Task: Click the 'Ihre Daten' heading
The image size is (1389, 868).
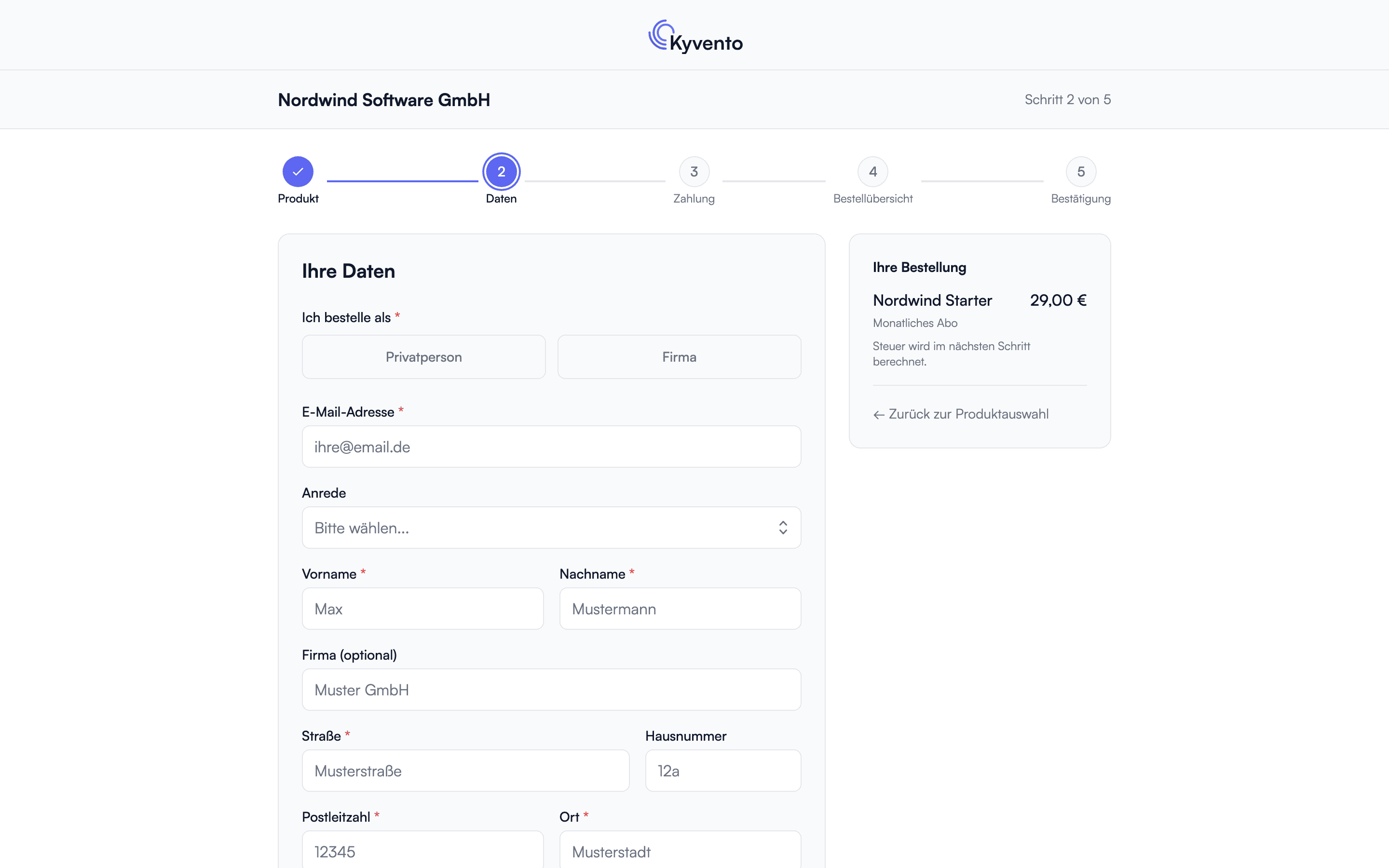Action: (x=348, y=271)
